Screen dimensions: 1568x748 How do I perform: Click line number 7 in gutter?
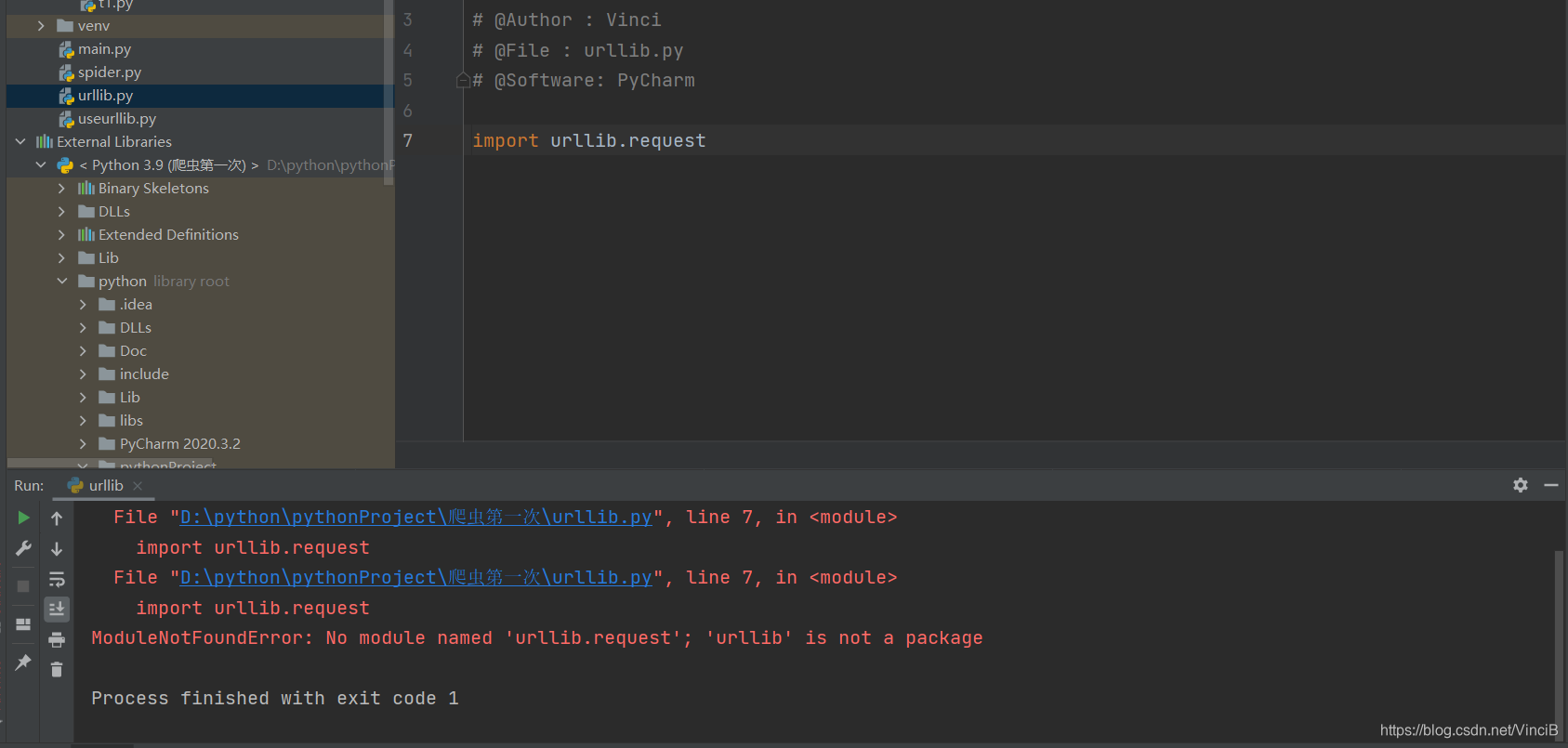407,141
